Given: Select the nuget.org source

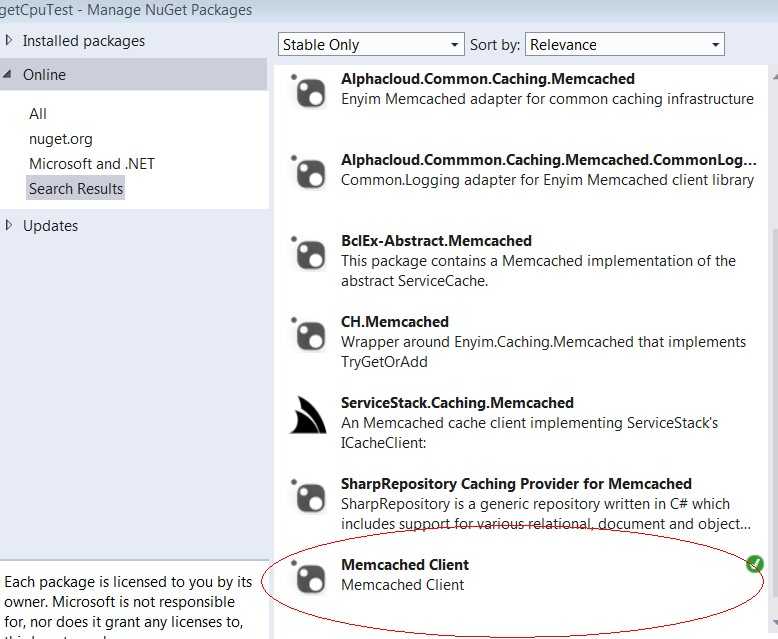Looking at the screenshot, I should point(61,139).
